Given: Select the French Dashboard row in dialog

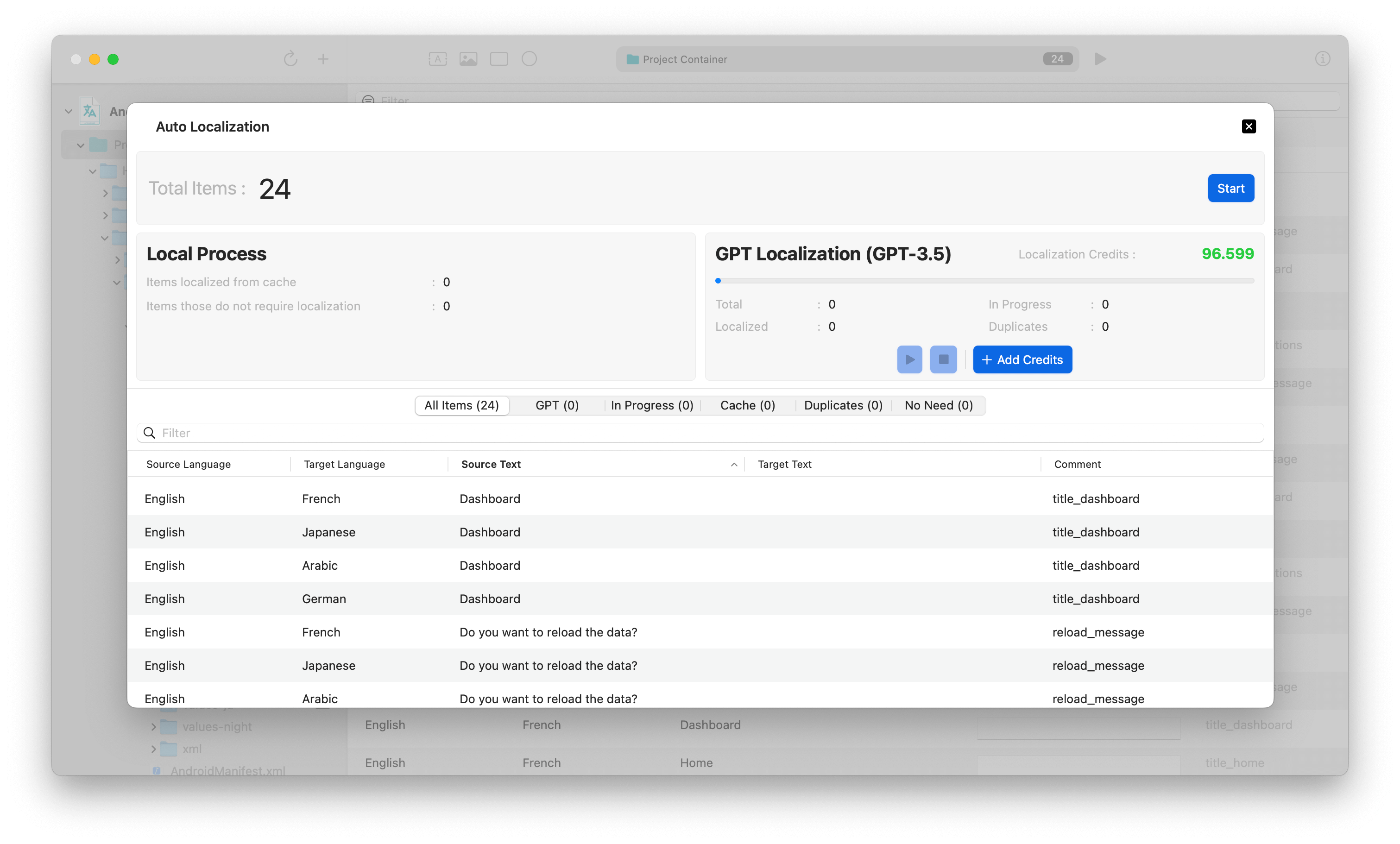Looking at the screenshot, I should pos(700,499).
